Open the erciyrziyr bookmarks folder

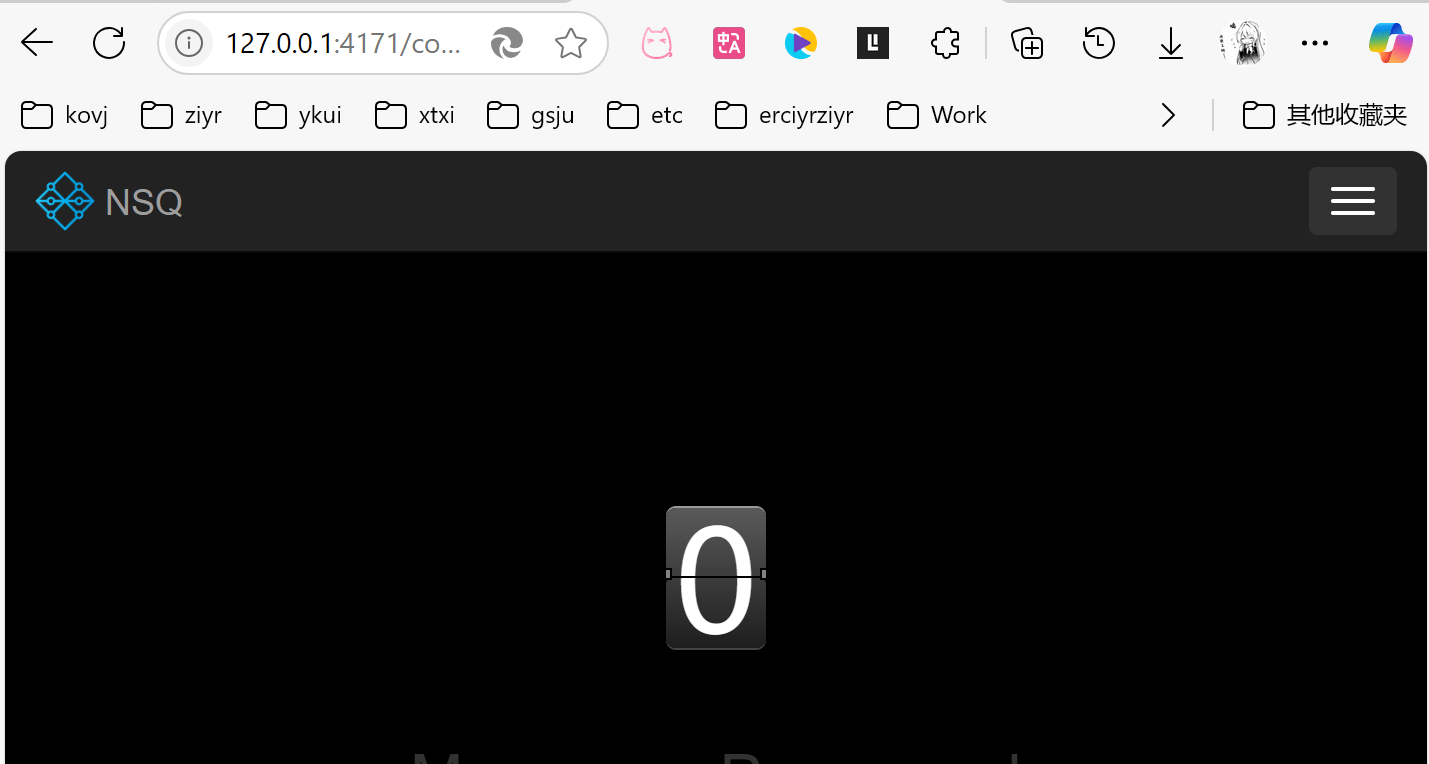[785, 116]
